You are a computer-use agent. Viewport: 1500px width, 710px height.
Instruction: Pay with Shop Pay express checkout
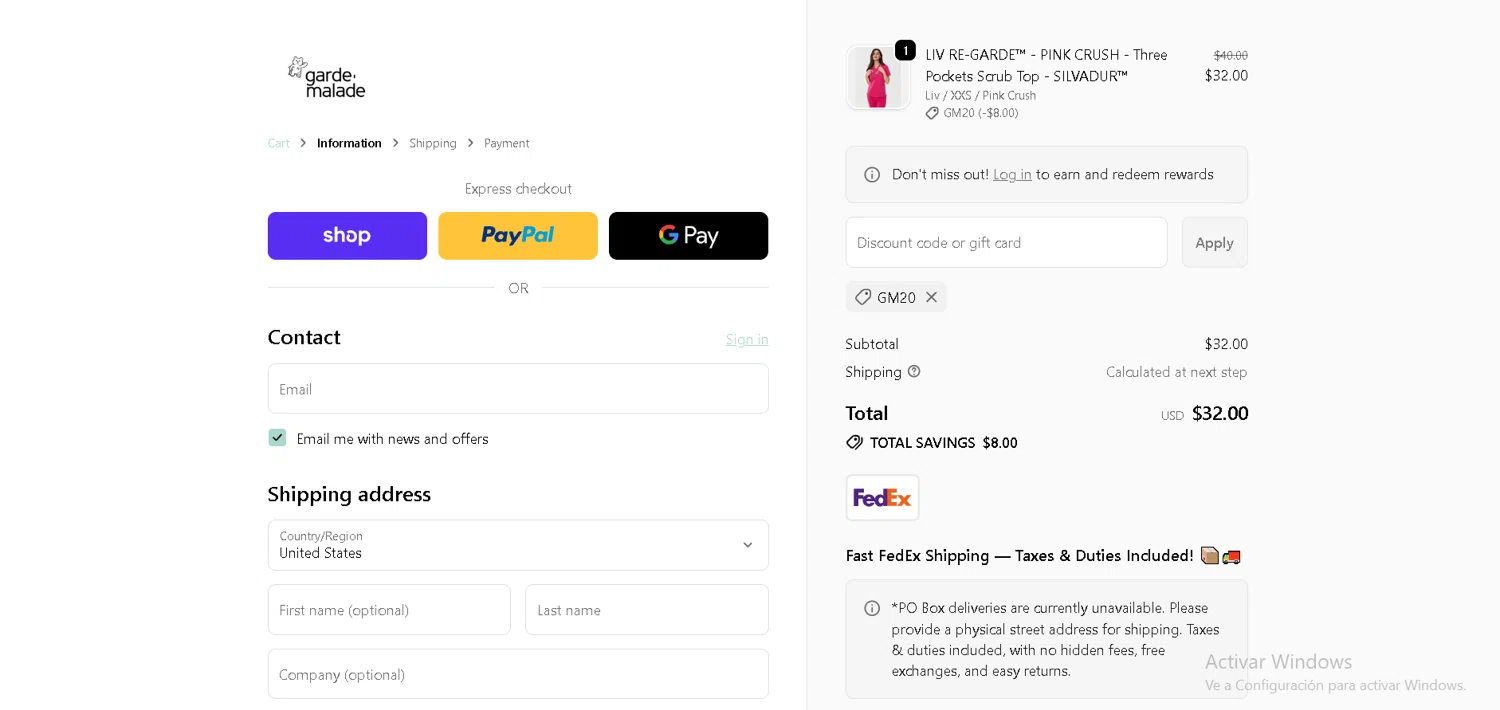point(347,236)
